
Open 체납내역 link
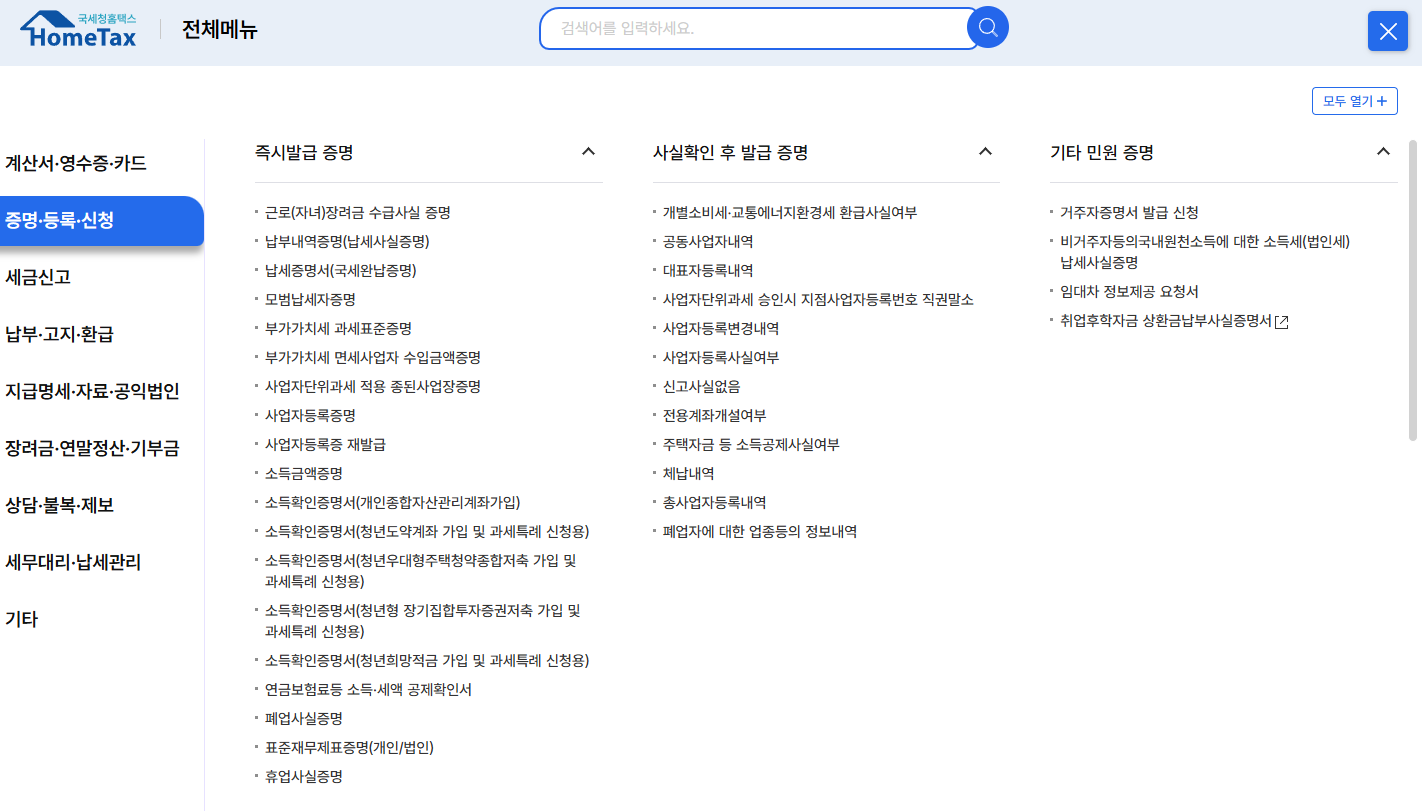click(689, 474)
